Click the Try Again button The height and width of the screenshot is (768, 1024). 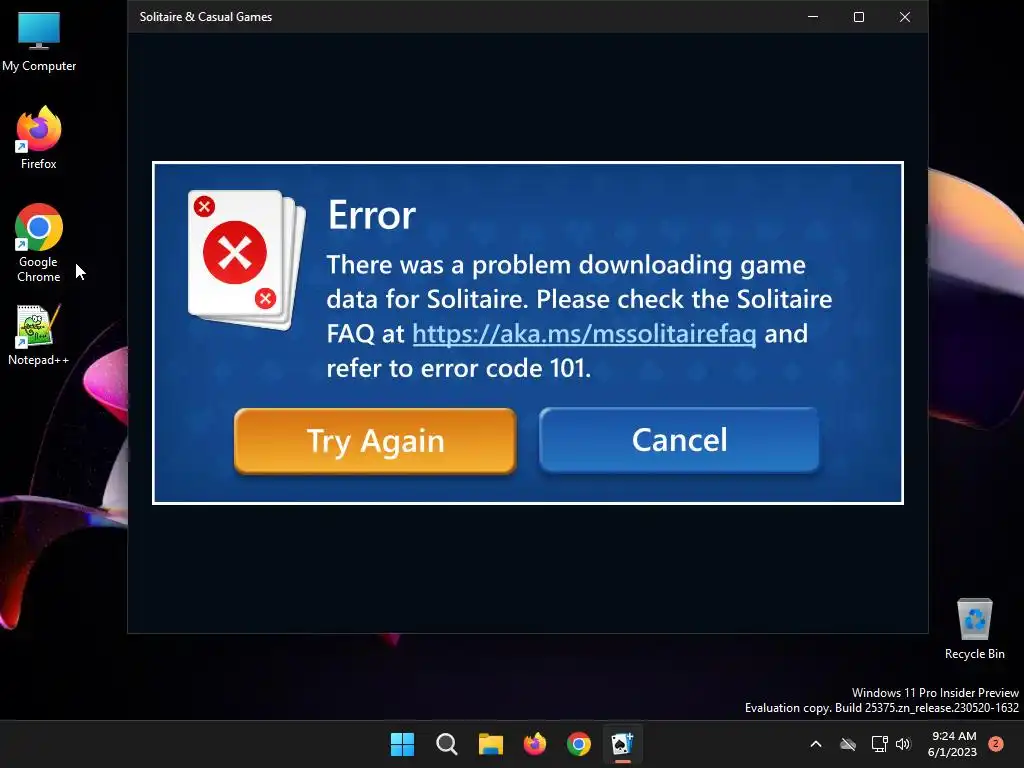click(375, 441)
